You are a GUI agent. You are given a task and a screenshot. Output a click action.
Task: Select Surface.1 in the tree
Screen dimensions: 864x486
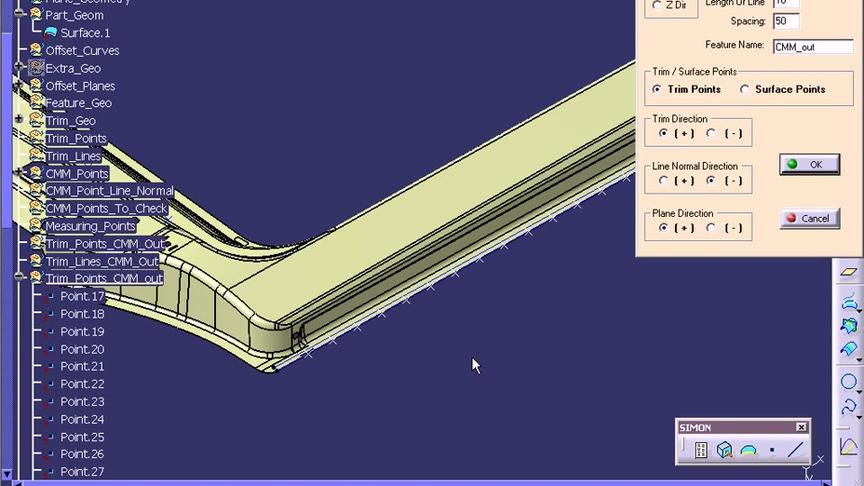coord(85,33)
